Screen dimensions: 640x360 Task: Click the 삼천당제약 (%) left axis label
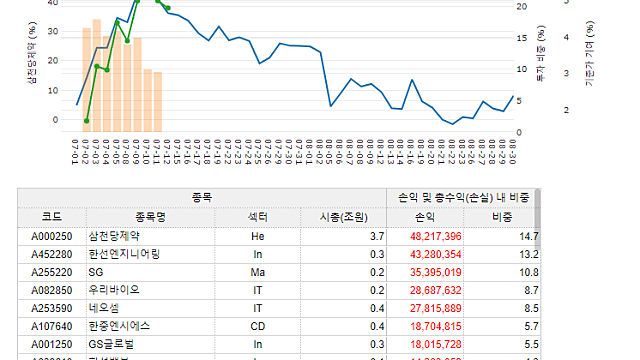tap(32, 53)
